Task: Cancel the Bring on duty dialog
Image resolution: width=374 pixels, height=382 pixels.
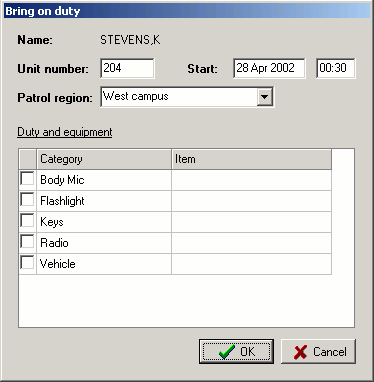Action: (319, 351)
